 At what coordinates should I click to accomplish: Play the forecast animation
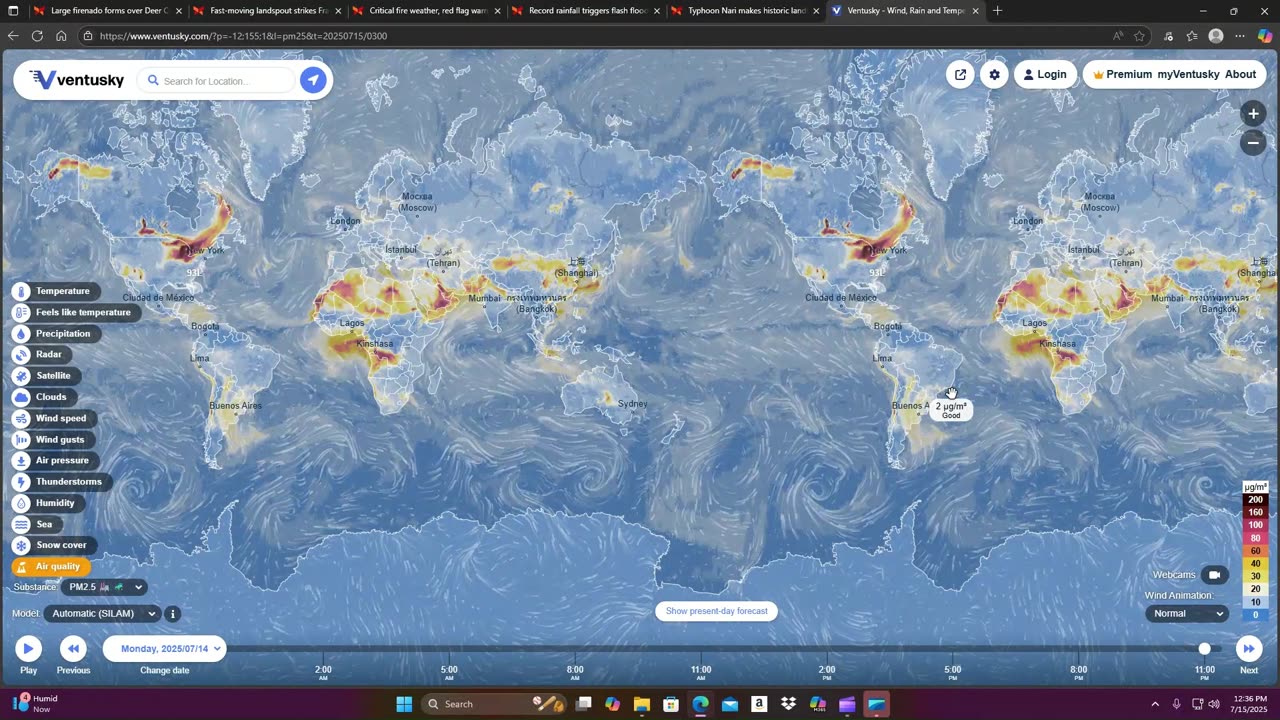pos(28,648)
